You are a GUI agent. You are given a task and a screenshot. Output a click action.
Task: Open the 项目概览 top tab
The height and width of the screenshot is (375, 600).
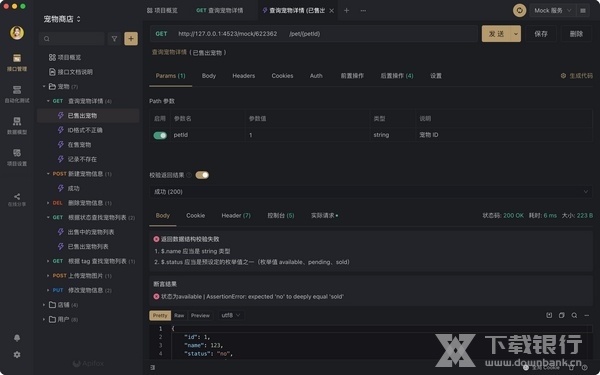(x=162, y=10)
